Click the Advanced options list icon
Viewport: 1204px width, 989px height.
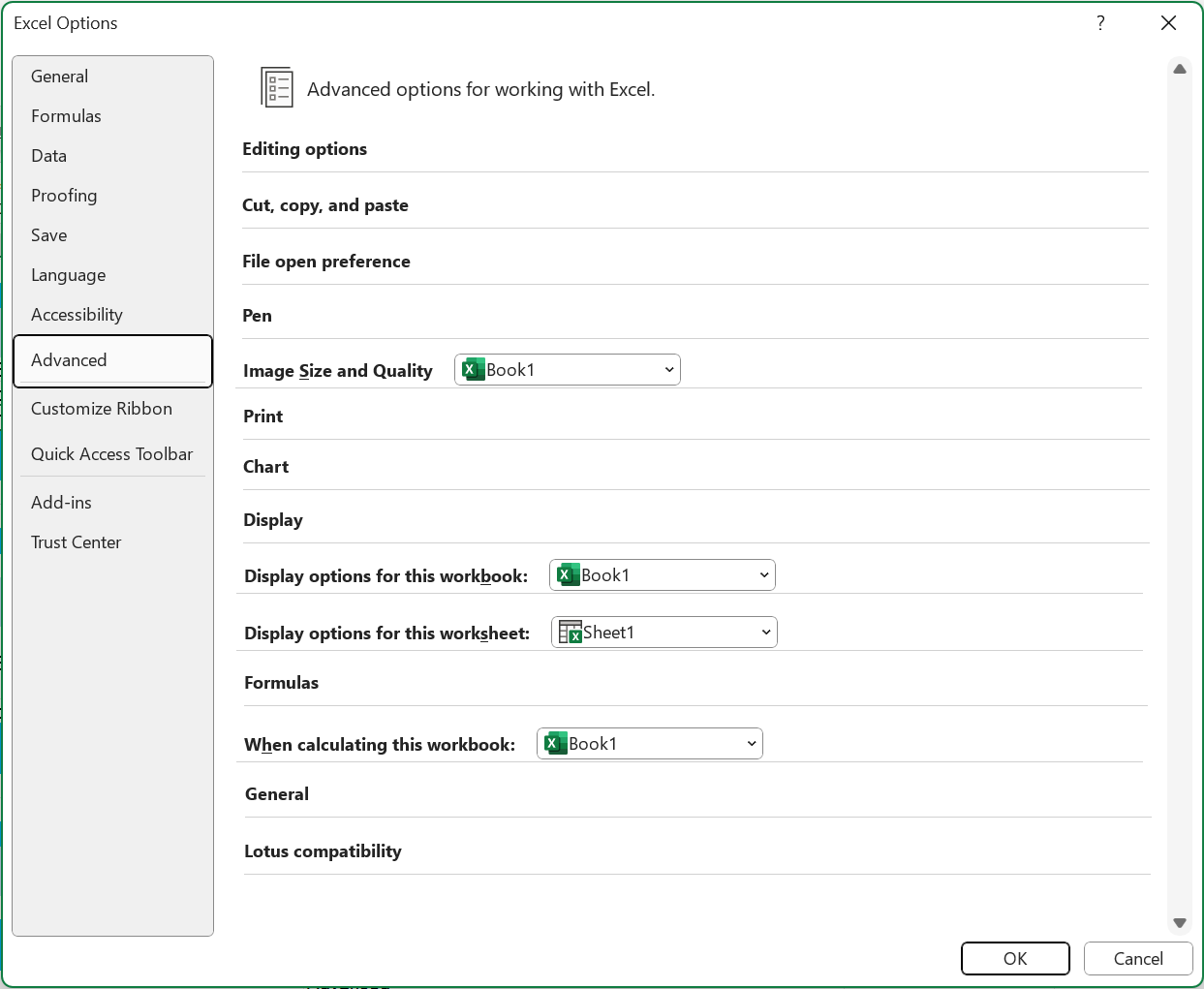point(277,87)
